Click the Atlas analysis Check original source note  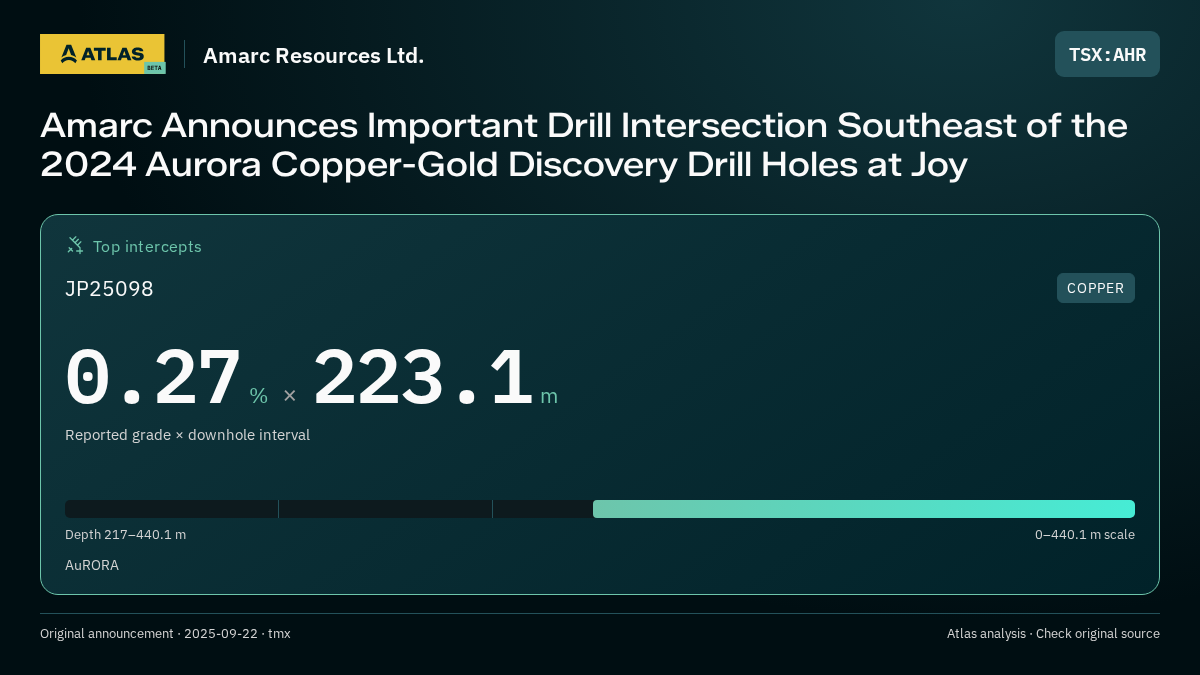click(1053, 633)
